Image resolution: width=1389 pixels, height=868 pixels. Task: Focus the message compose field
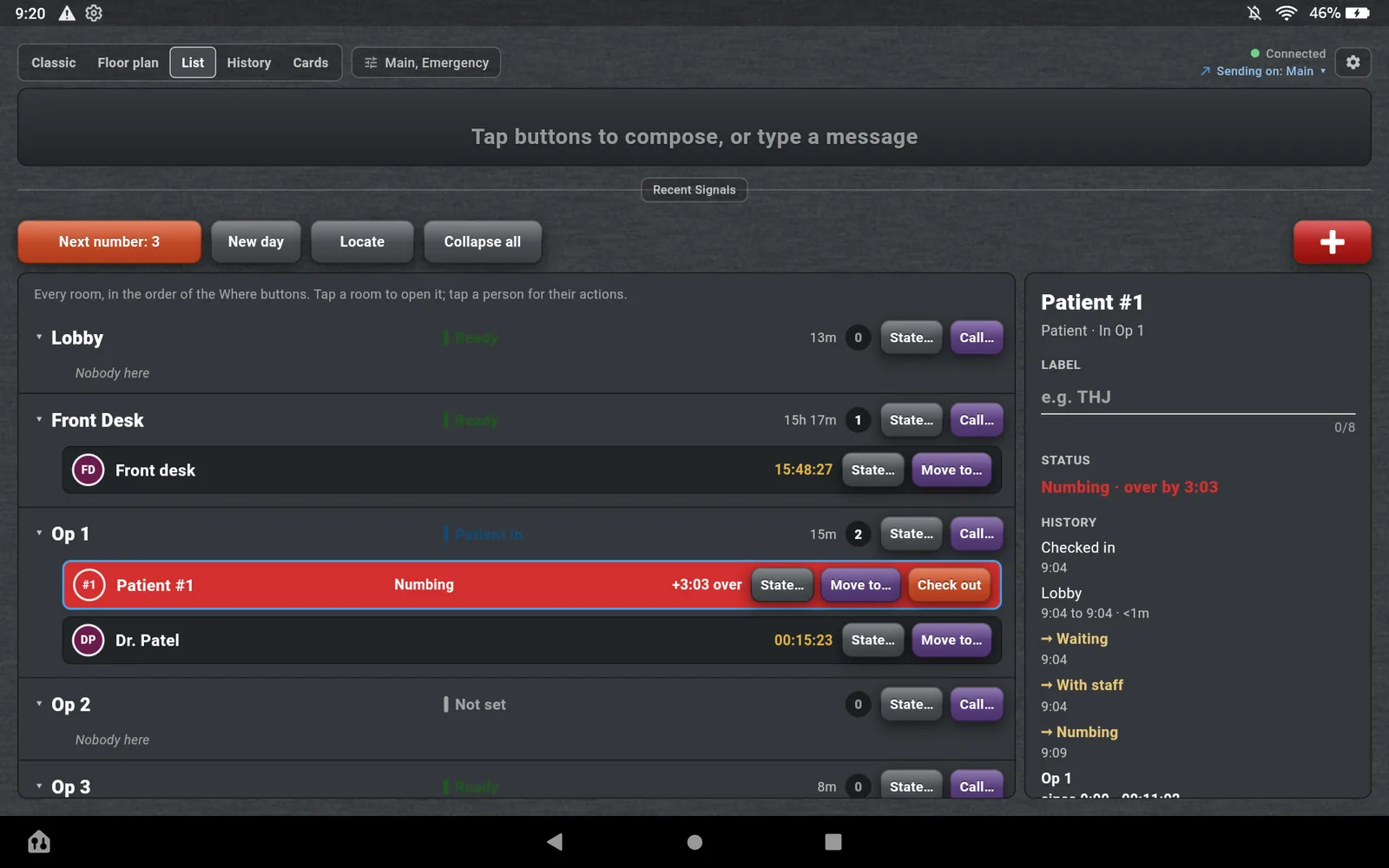694,128
